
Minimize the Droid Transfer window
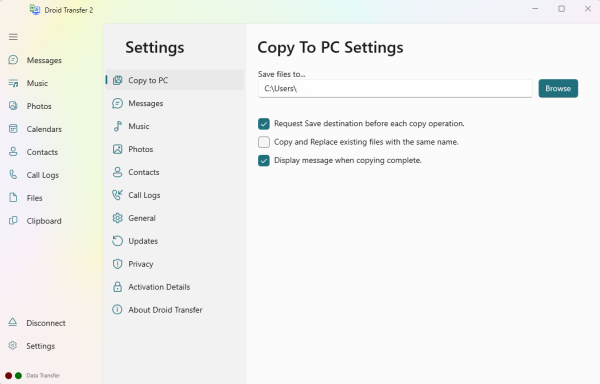tap(535, 8)
